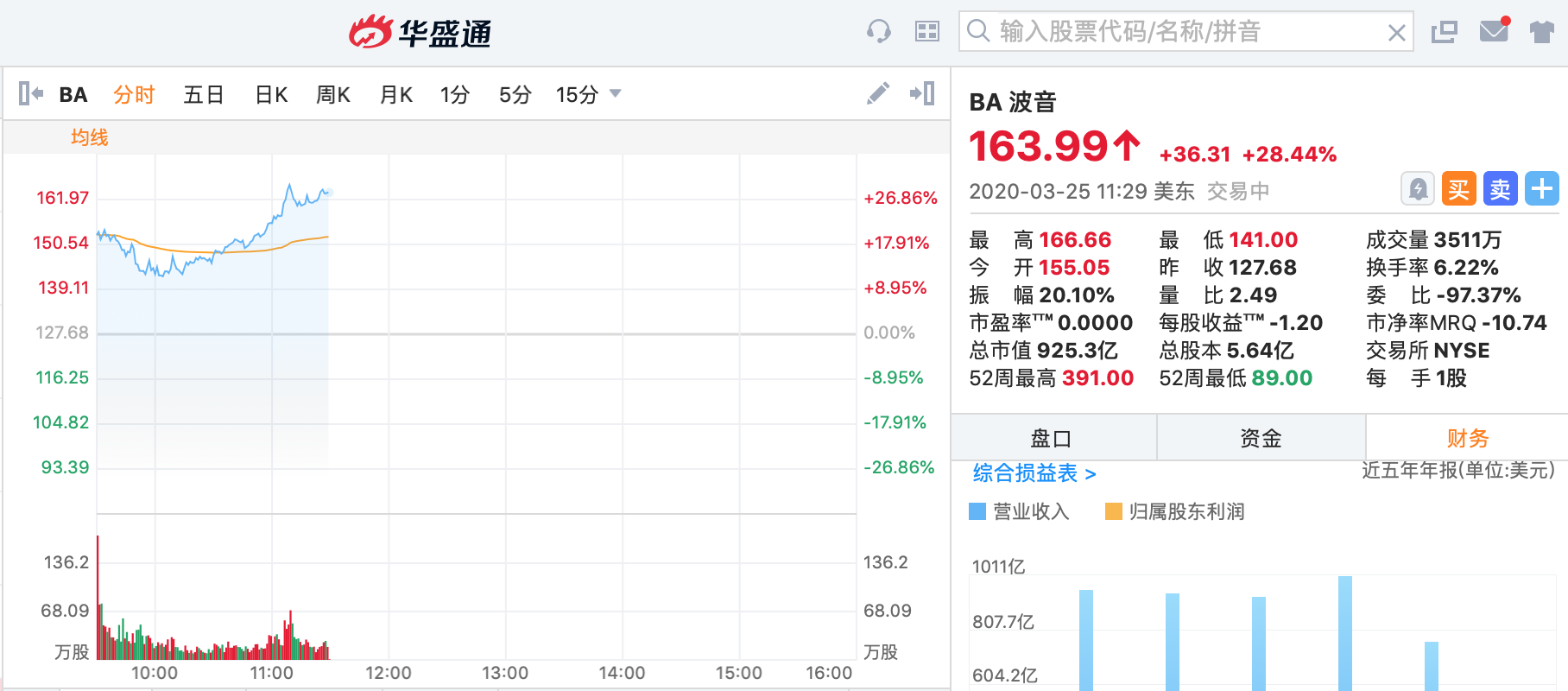Switch to the 资金 tab
The image size is (1568, 691).
tap(1261, 438)
